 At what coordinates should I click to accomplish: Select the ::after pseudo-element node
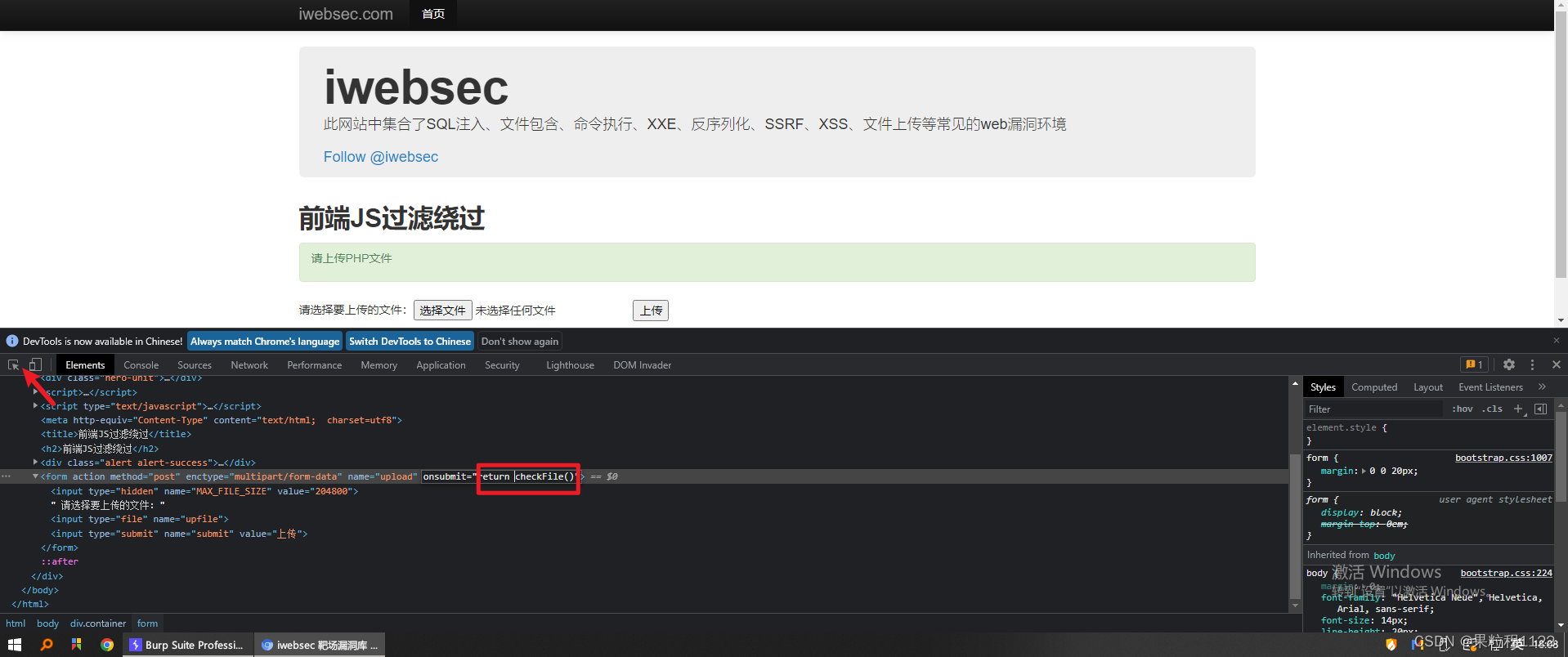60,561
